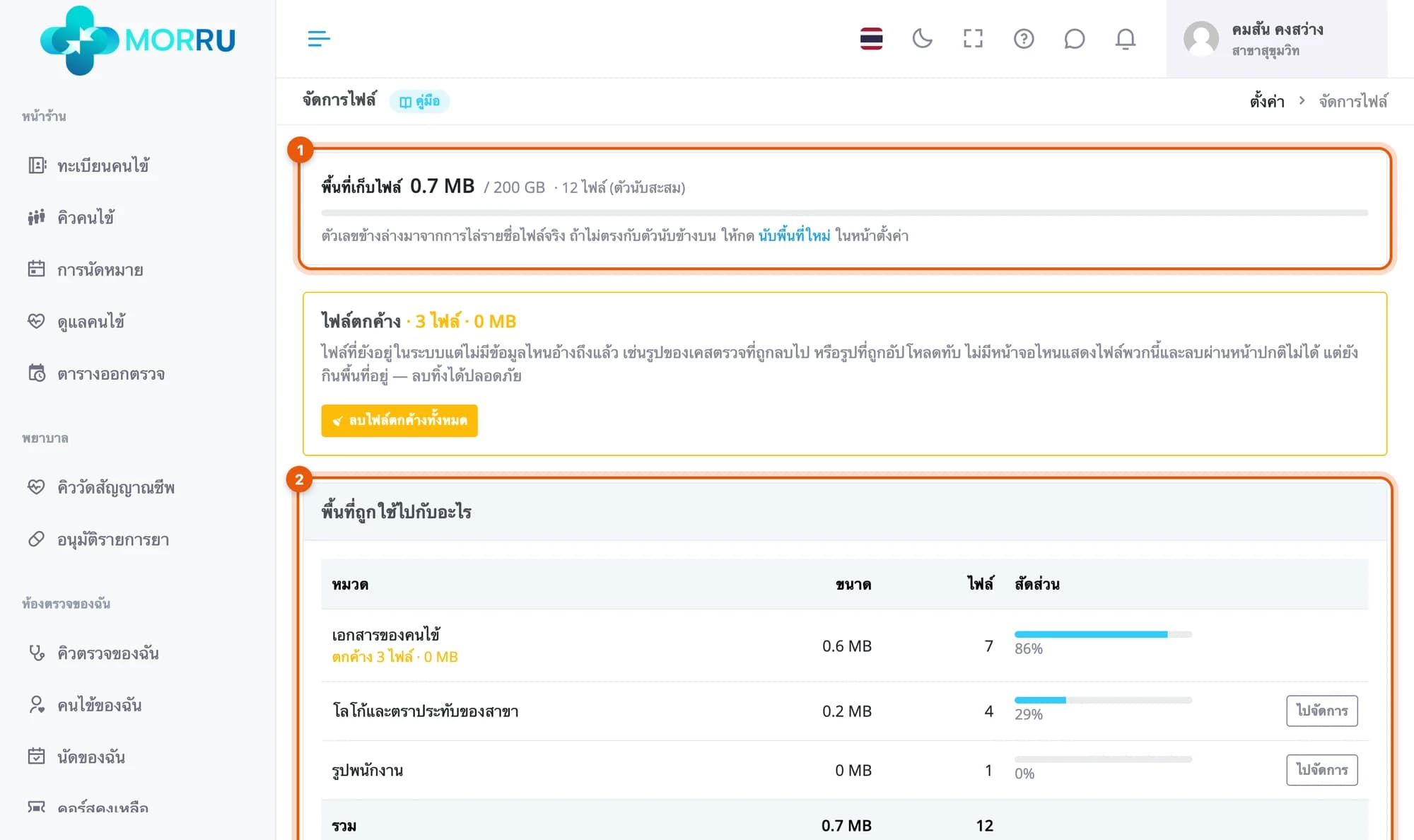
Task: Click จัดการไฟล์ breadcrumb text
Action: (1353, 101)
